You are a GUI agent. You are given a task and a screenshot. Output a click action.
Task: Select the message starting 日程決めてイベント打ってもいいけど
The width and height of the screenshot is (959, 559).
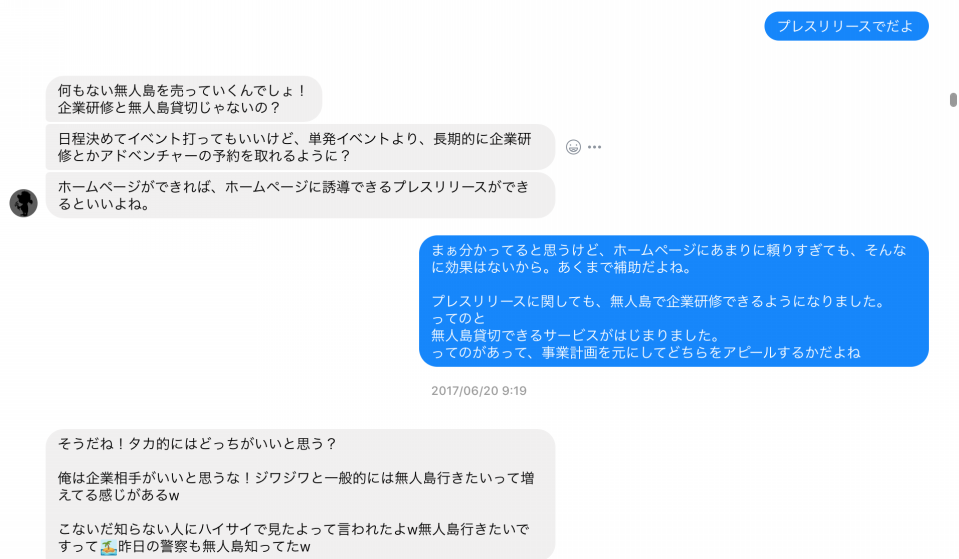[300, 147]
